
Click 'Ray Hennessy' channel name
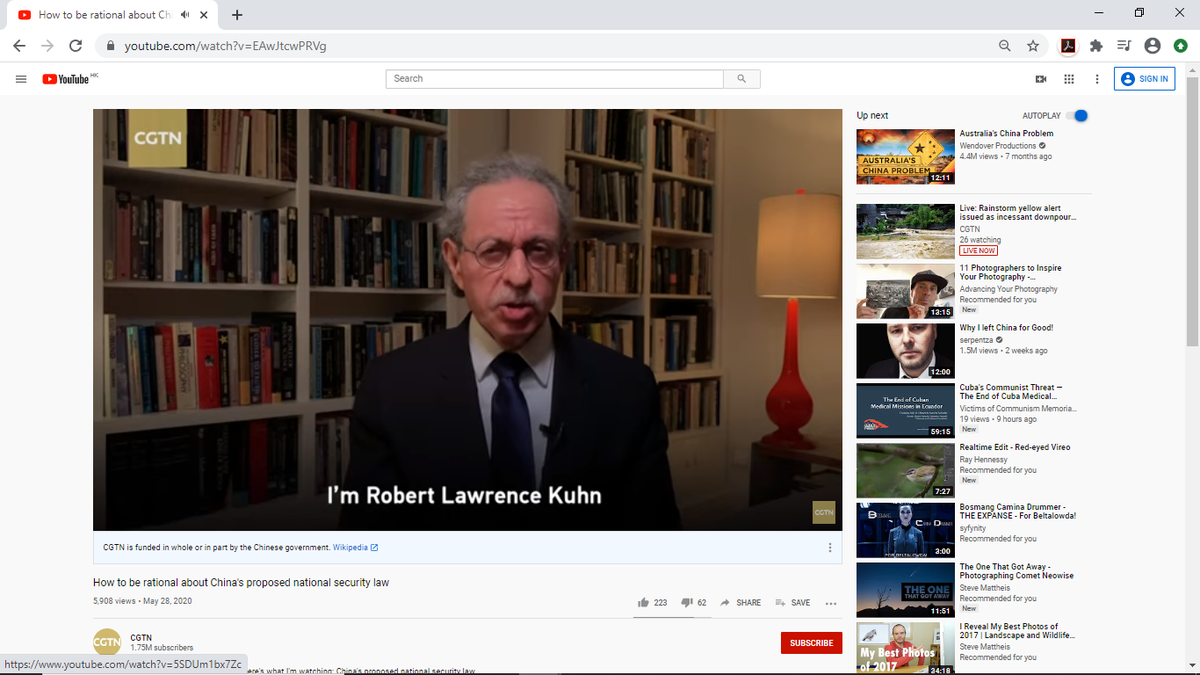click(982, 459)
